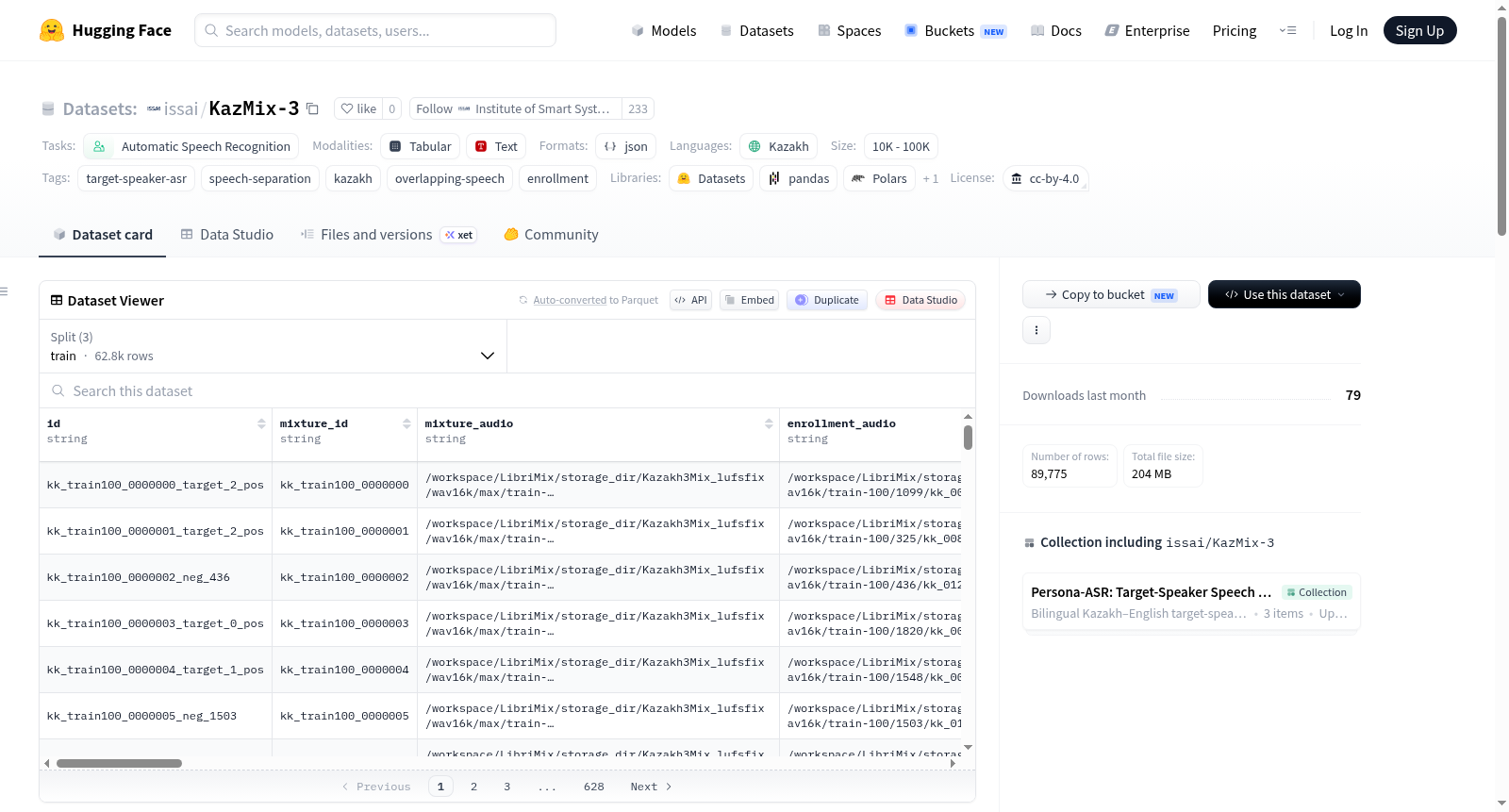The height and width of the screenshot is (812, 1509).
Task: Click the Sign Up button
Action: point(1419,30)
